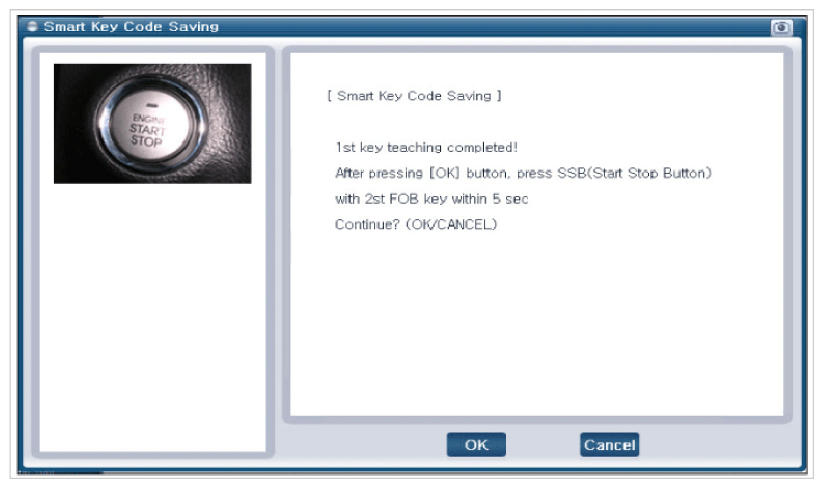Click the camera screenshot icon in title bar
Image resolution: width=823 pixels, height=488 pixels.
tap(781, 27)
